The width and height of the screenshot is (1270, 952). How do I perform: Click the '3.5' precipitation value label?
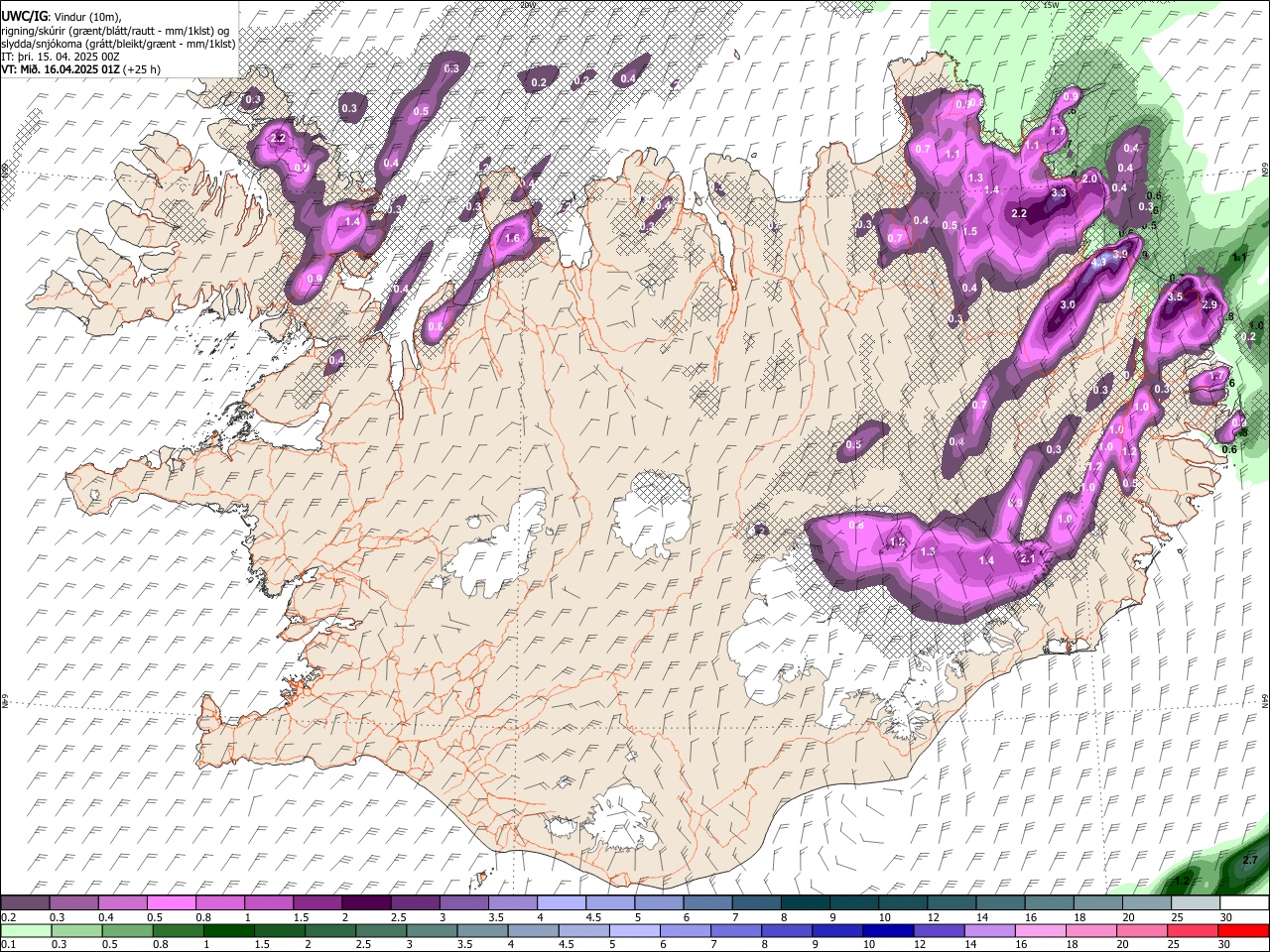(1176, 297)
